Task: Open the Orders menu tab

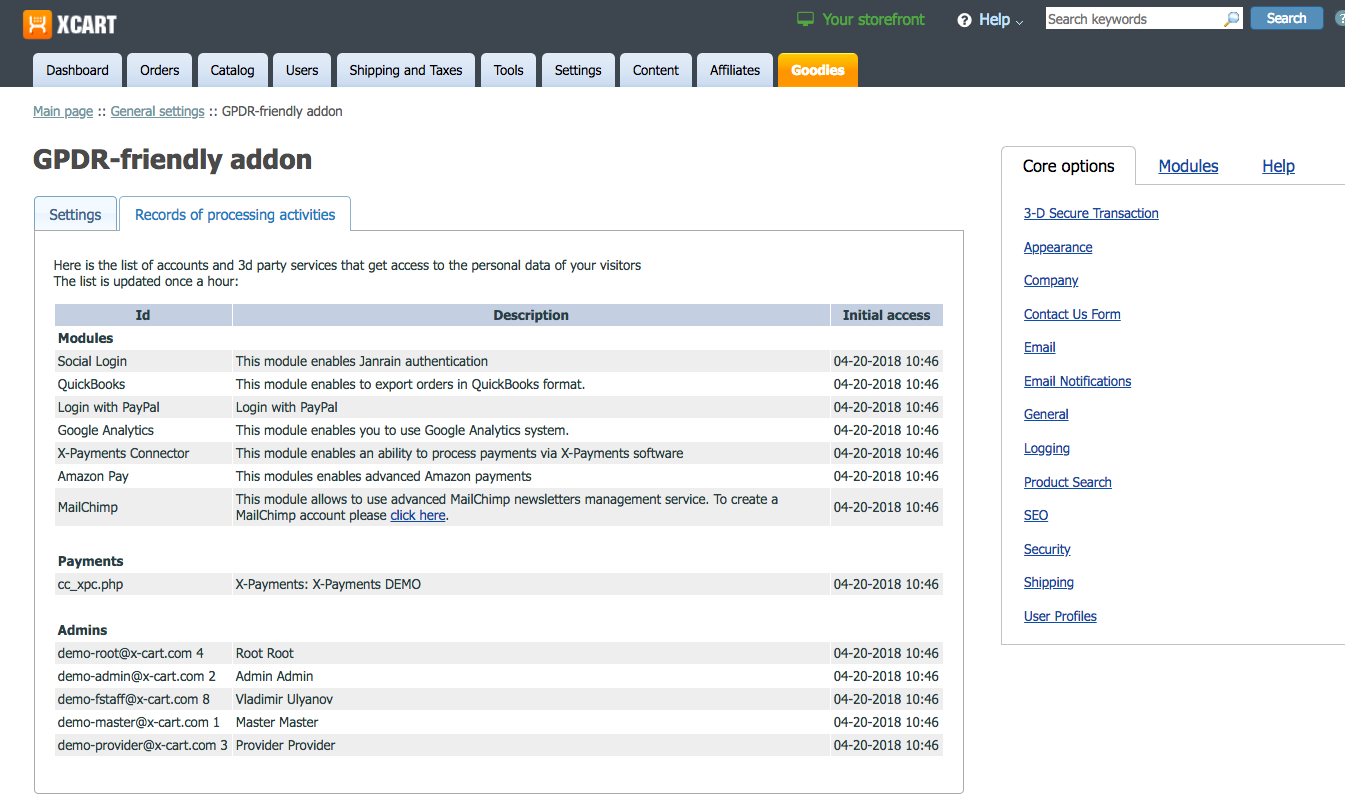Action: pos(160,70)
